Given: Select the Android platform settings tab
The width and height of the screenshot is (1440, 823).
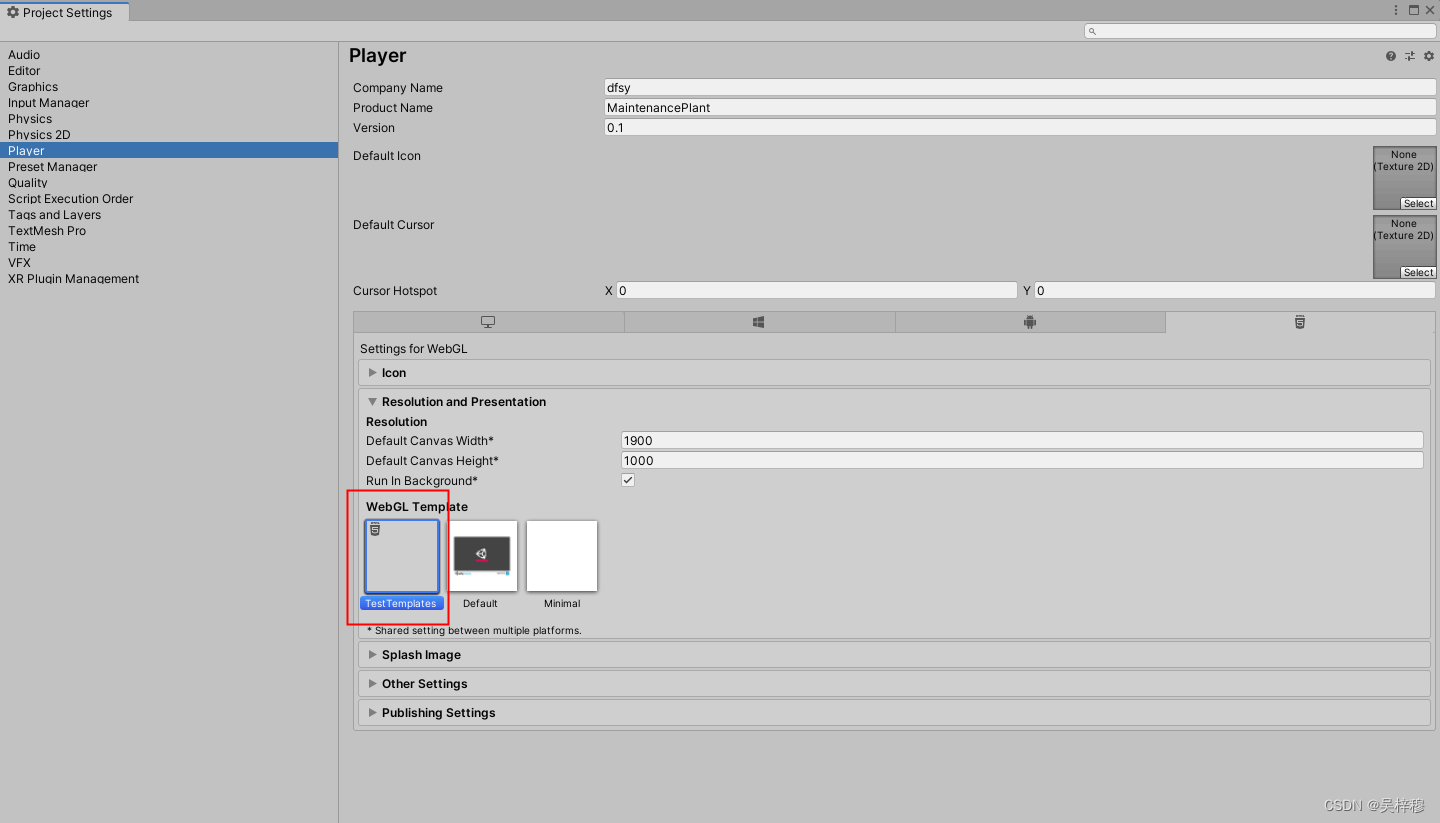Looking at the screenshot, I should click(x=1029, y=321).
